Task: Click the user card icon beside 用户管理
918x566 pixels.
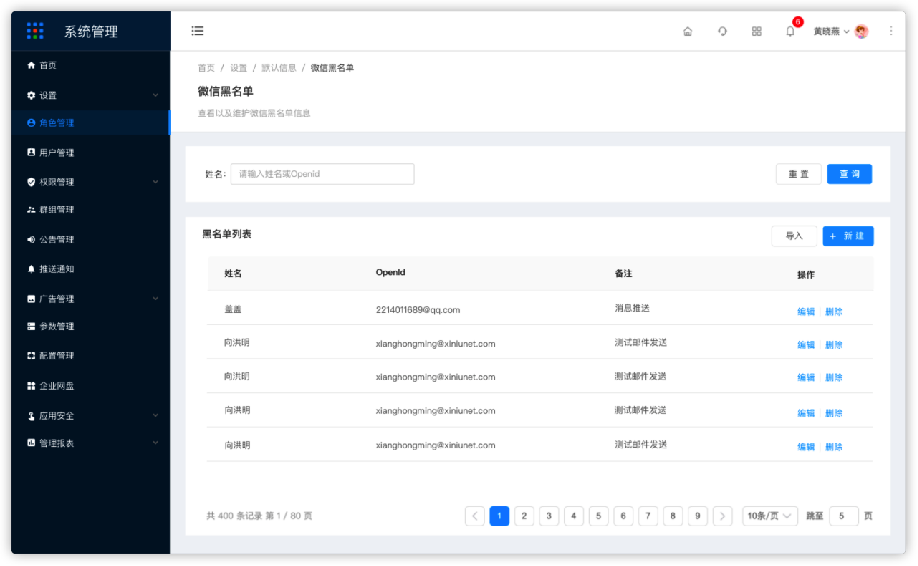Action: (x=31, y=152)
